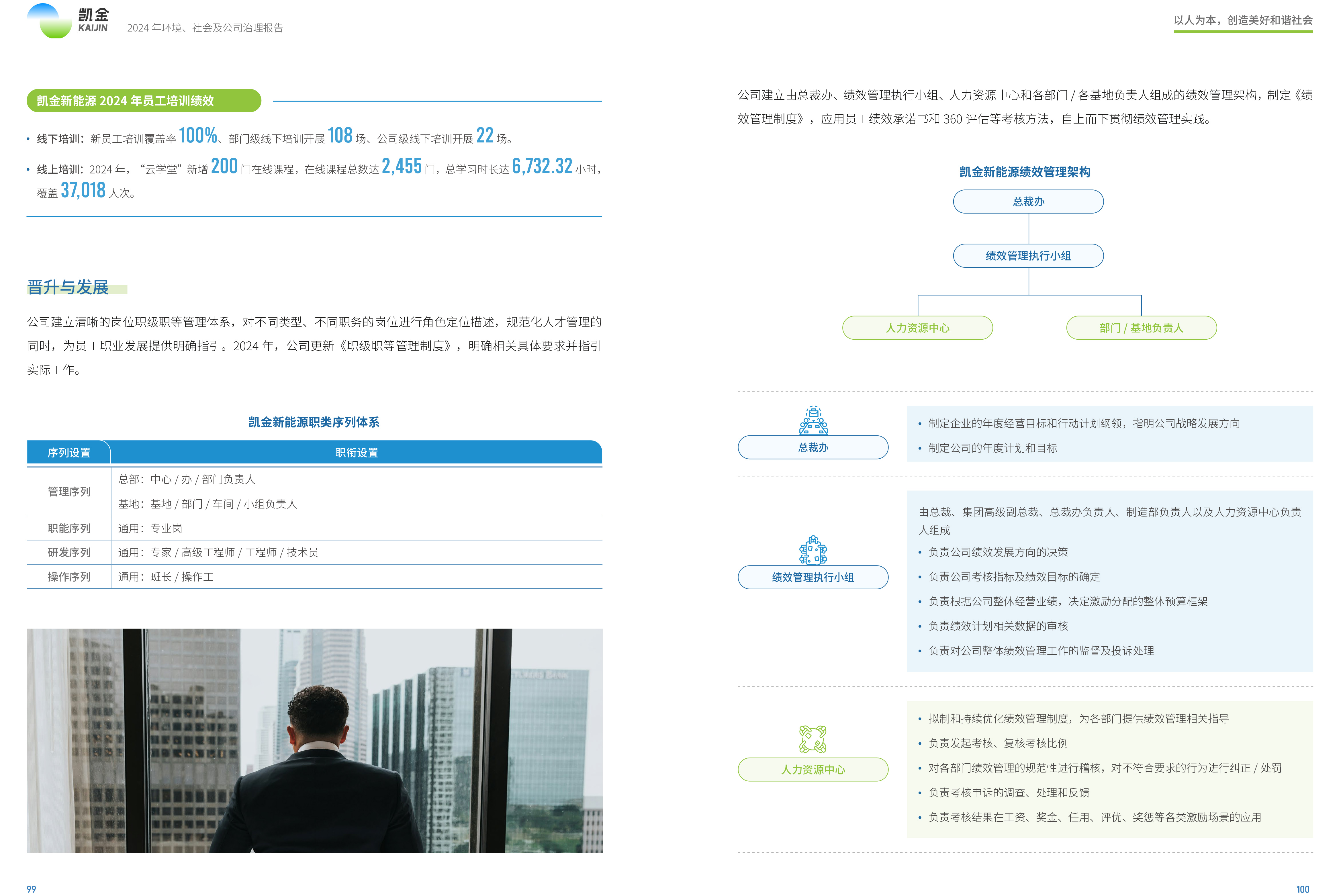The height and width of the screenshot is (896, 1343).
Task: Click the 200 new online courses figure
Action: [x=224, y=166]
